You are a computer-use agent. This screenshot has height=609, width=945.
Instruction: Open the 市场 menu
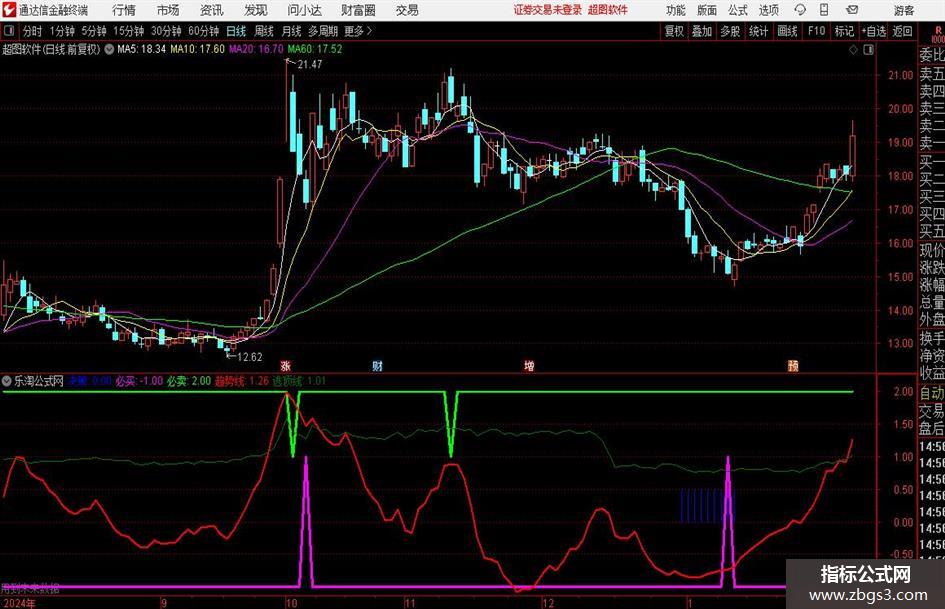pos(168,10)
